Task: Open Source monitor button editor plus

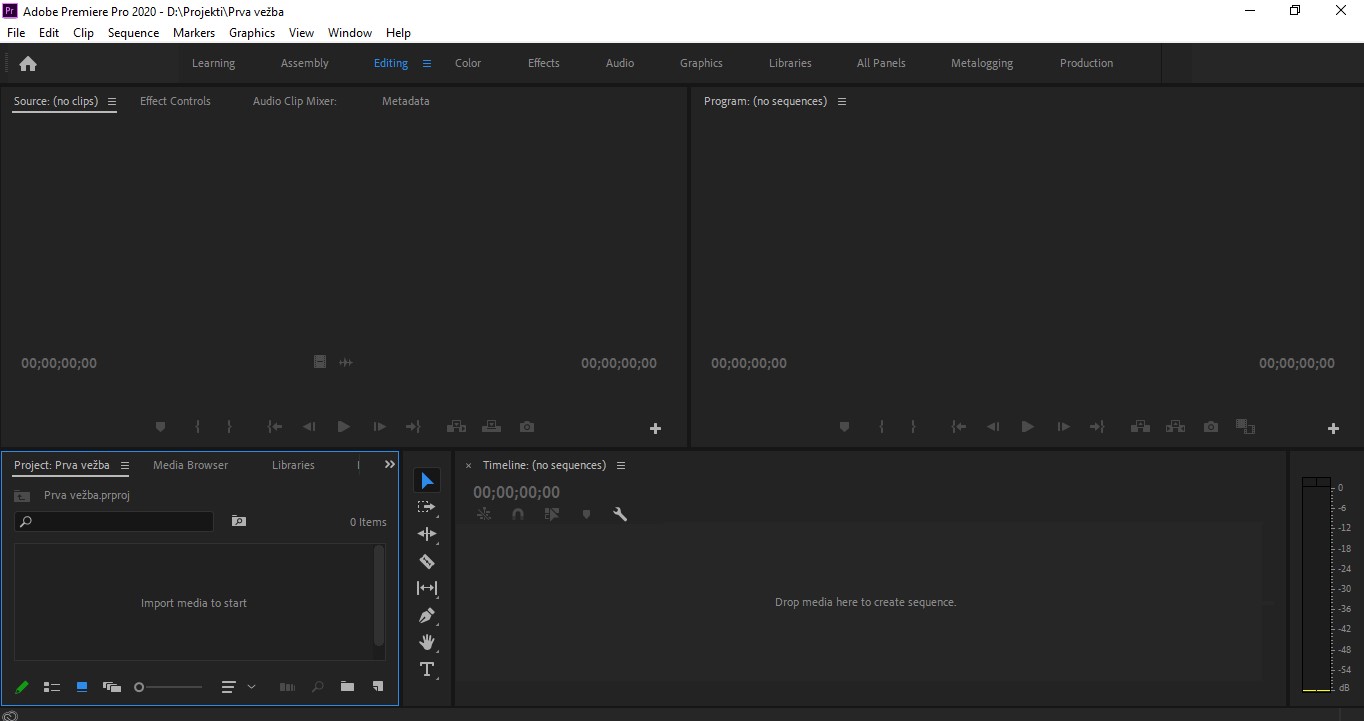Action: coord(656,428)
